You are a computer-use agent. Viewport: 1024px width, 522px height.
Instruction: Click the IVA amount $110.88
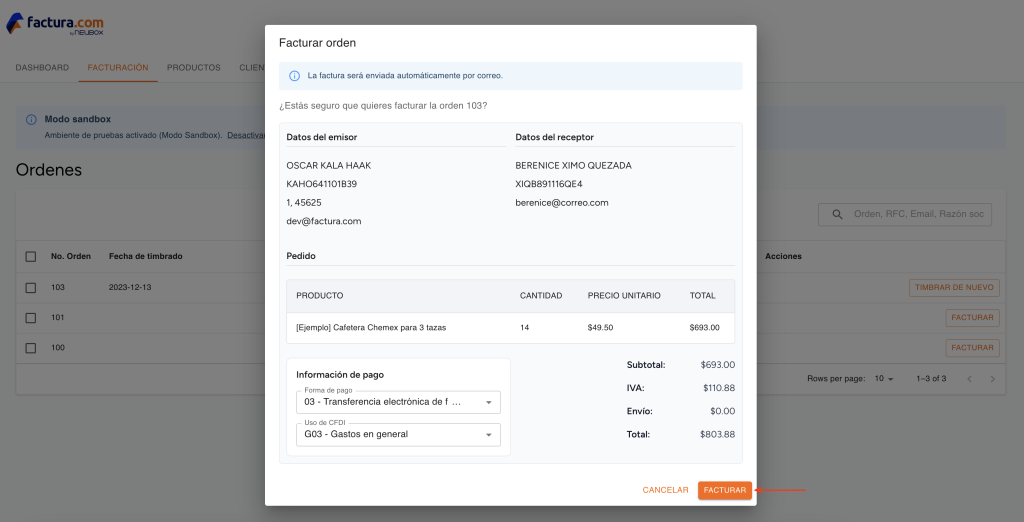[719, 388]
